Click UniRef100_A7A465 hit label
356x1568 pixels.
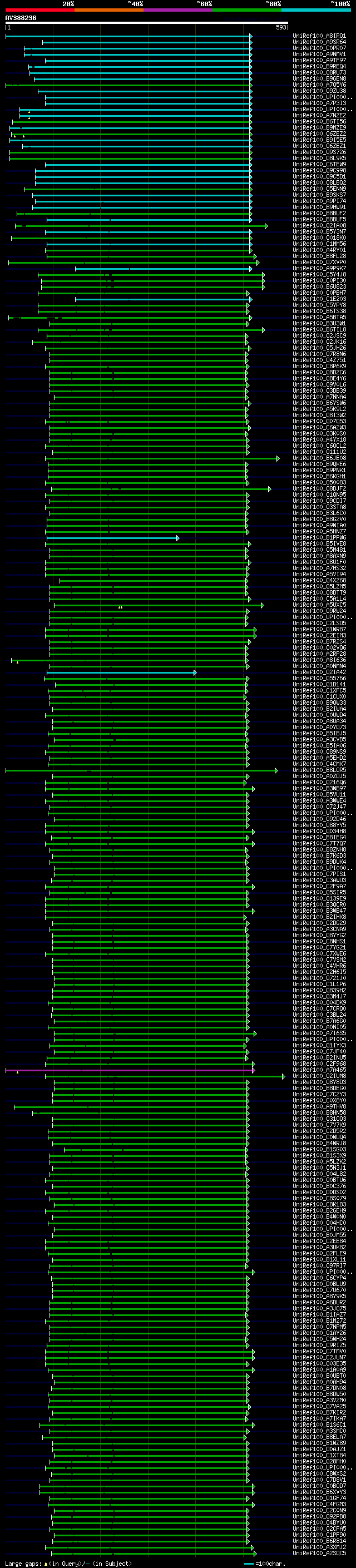point(319,1070)
